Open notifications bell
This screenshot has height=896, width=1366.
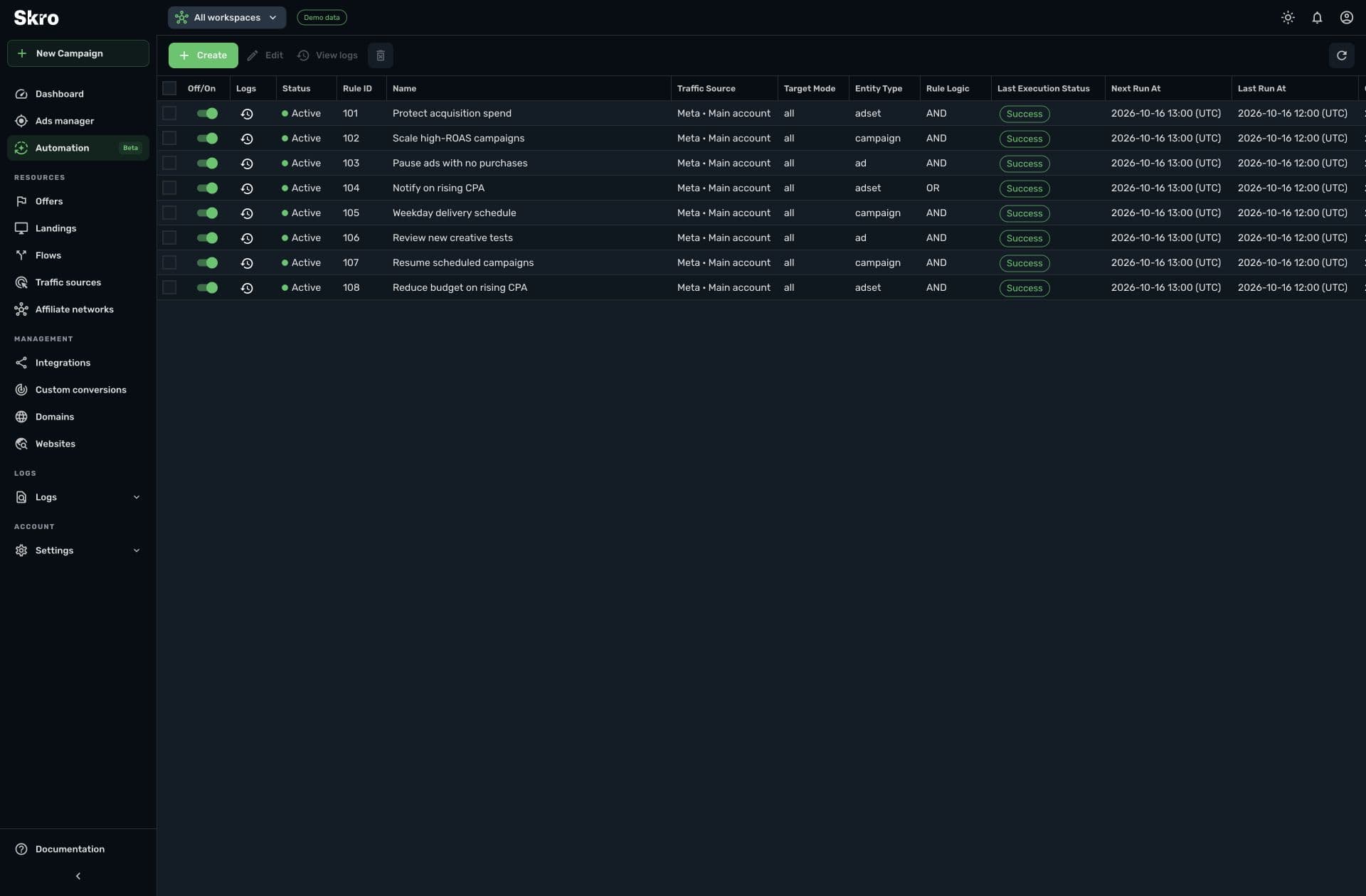(1317, 18)
